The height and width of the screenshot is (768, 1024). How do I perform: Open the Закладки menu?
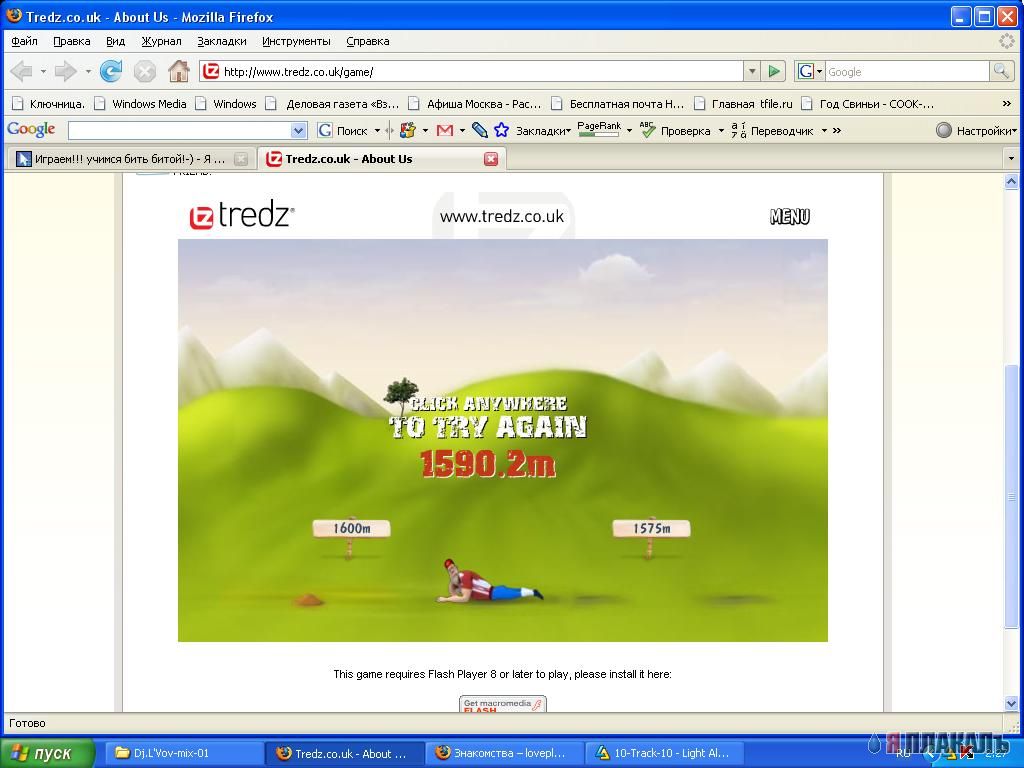pyautogui.click(x=221, y=41)
